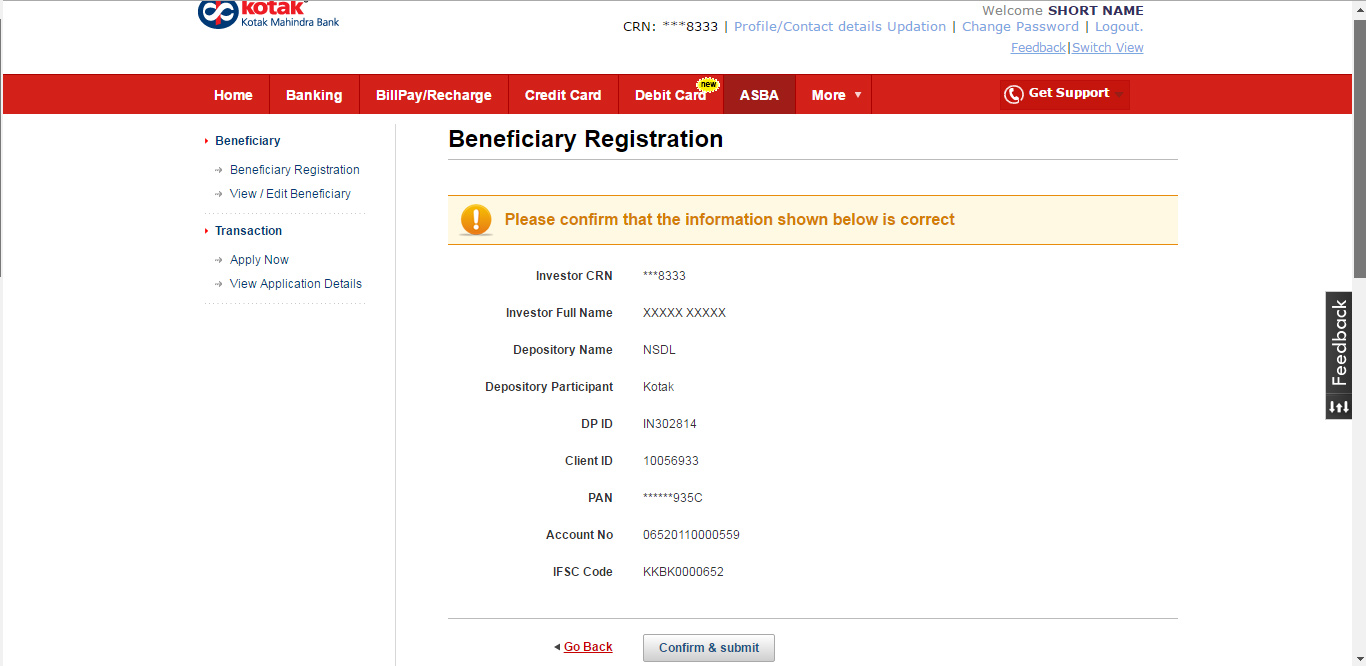The height and width of the screenshot is (666, 1366).
Task: Click the Go Back link
Action: pyautogui.click(x=587, y=647)
